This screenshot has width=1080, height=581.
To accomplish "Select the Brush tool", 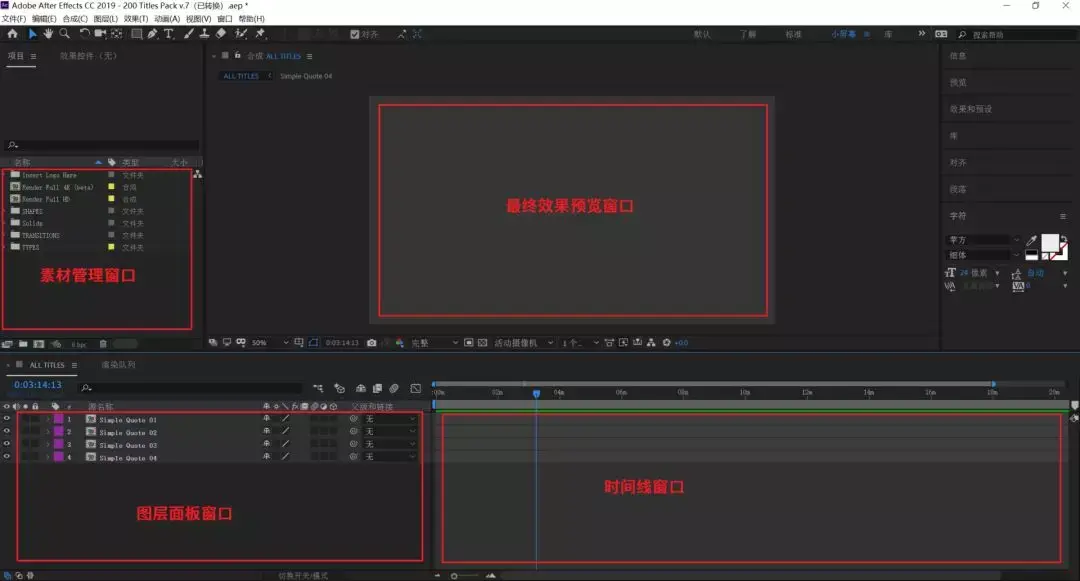I will click(x=189, y=34).
